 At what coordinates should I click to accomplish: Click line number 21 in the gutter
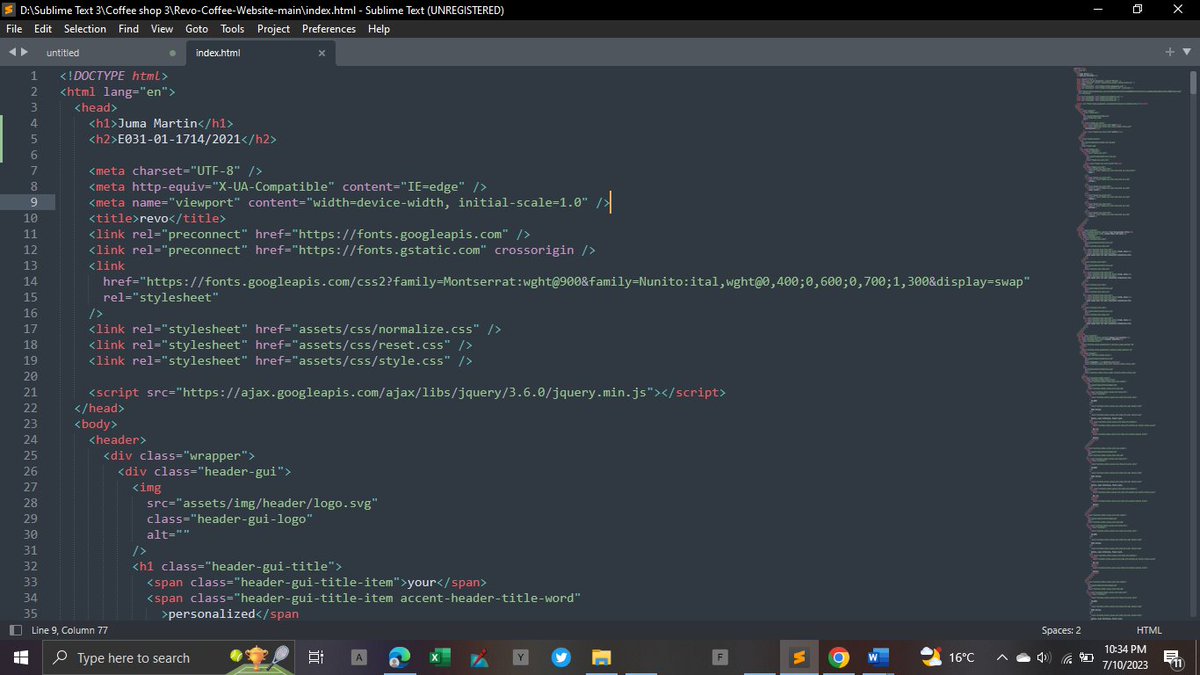30,392
